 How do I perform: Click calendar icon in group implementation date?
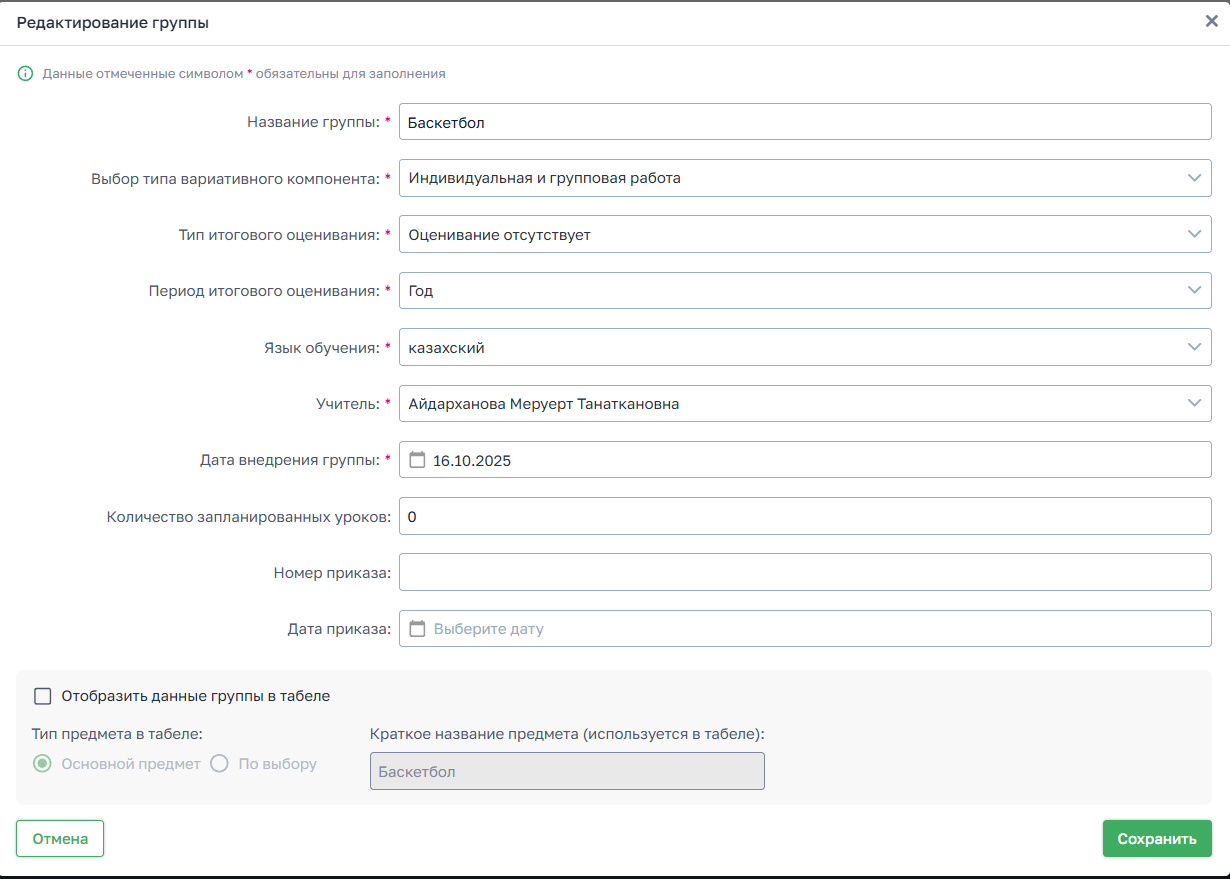(x=418, y=460)
